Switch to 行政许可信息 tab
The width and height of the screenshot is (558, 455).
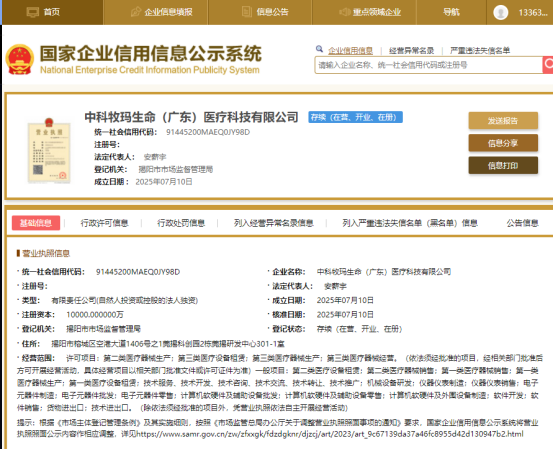coord(104,223)
